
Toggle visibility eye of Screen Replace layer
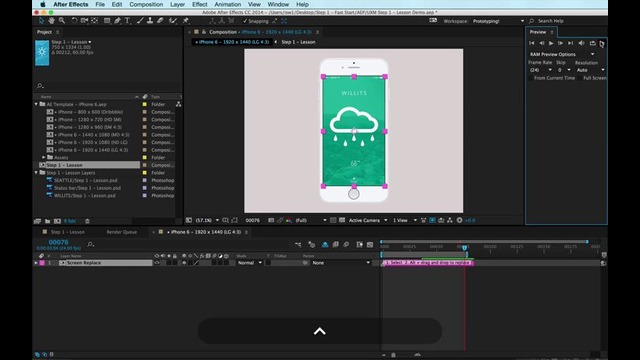coord(157,263)
